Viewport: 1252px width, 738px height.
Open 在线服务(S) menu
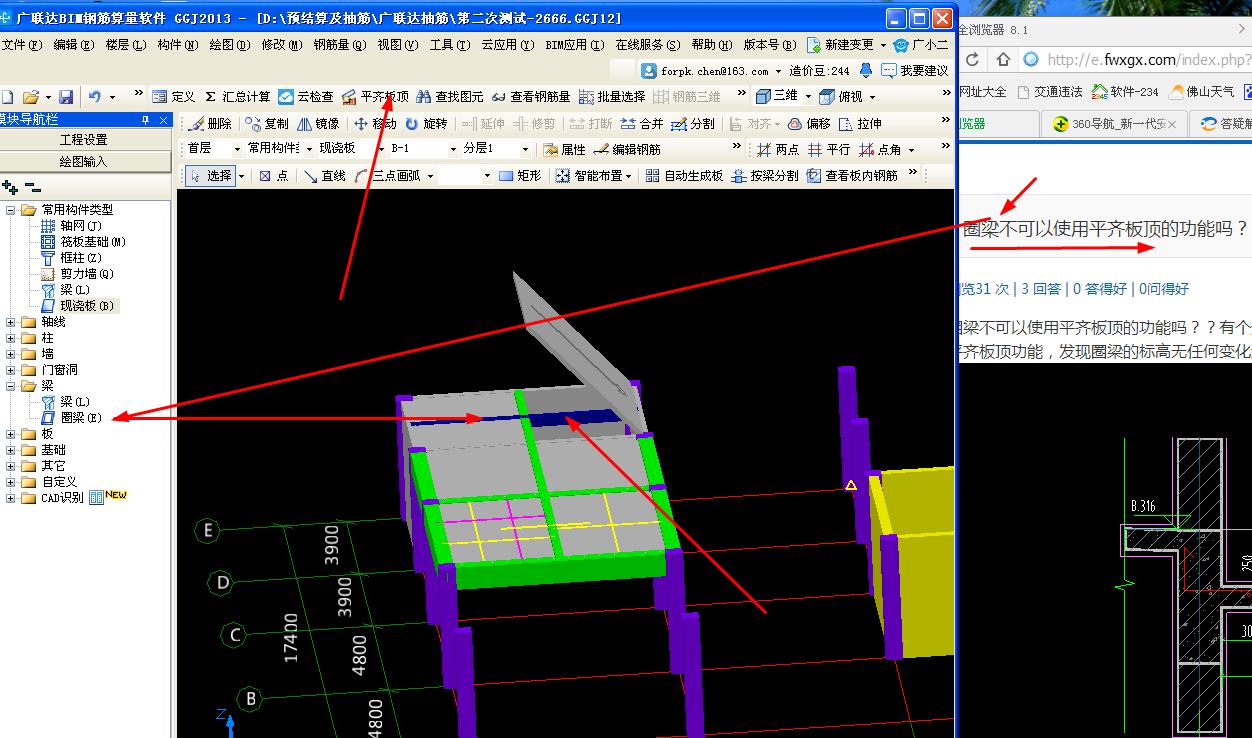(648, 45)
